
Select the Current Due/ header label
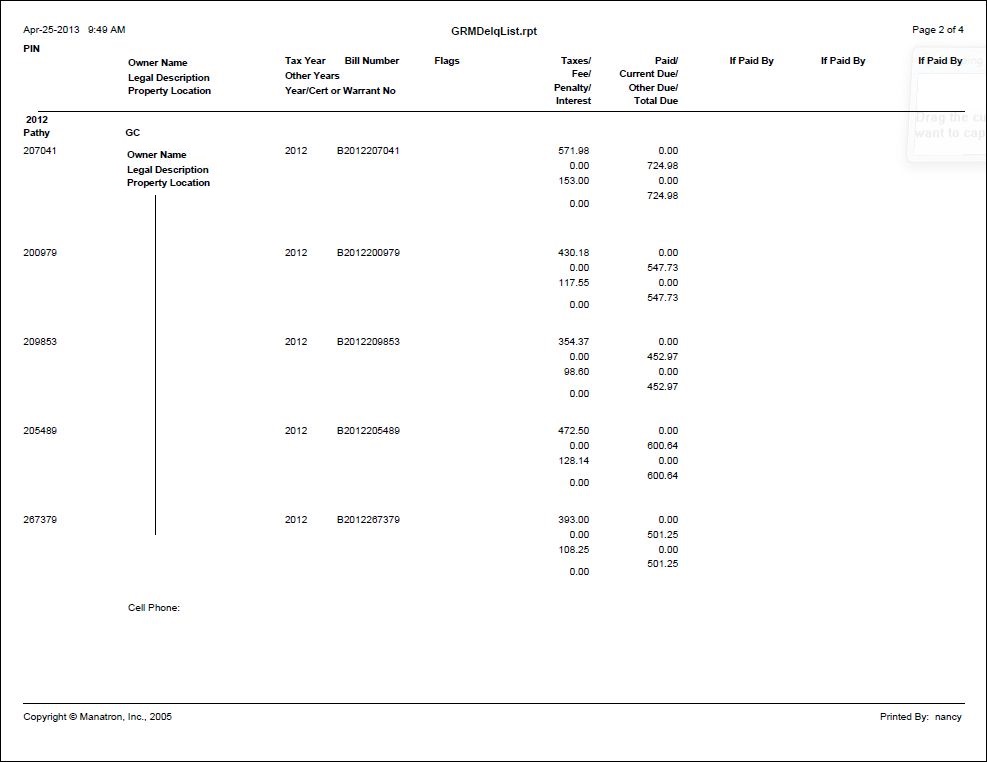(x=648, y=74)
